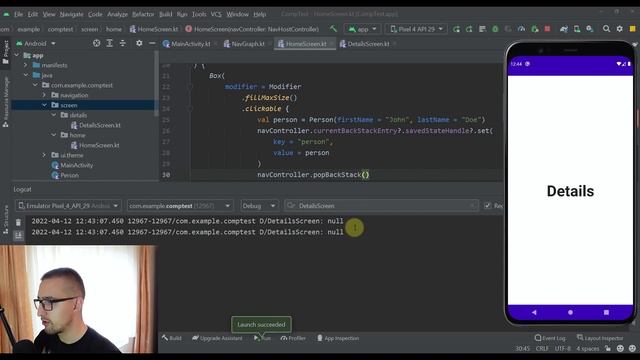Image resolution: width=640 pixels, height=360 pixels.
Task: Open the com.example.comptest process dropdown
Action: [x=180, y=206]
